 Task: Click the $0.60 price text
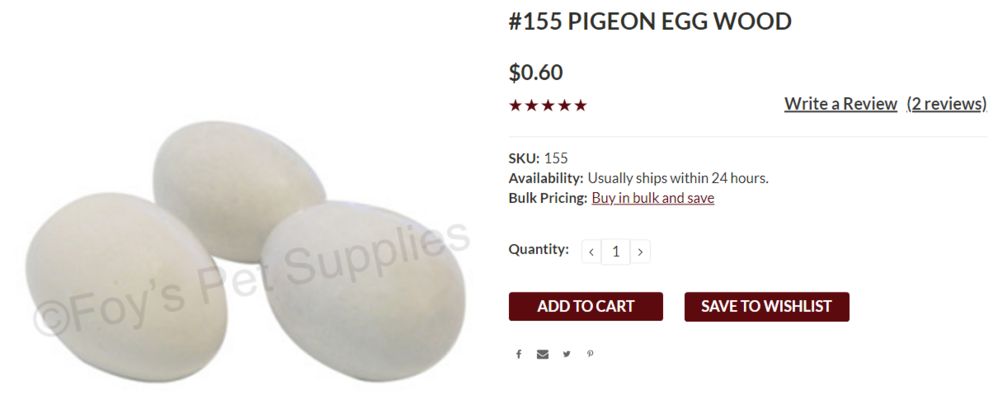[x=536, y=72]
